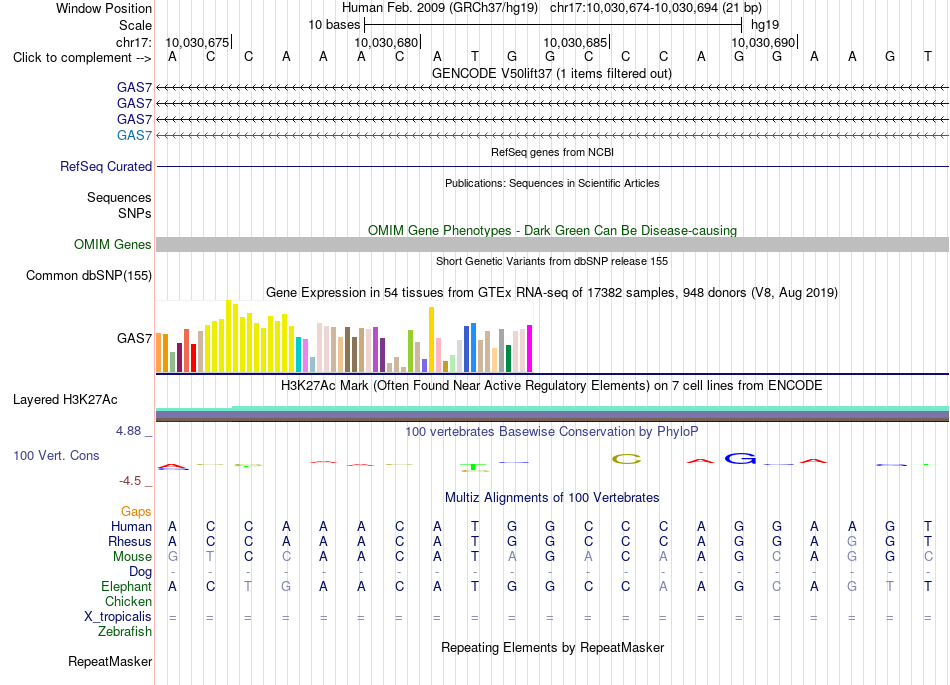Open the H3K27Ac Mark ENCODE track title
The width and height of the screenshot is (950, 685).
[x=552, y=386]
